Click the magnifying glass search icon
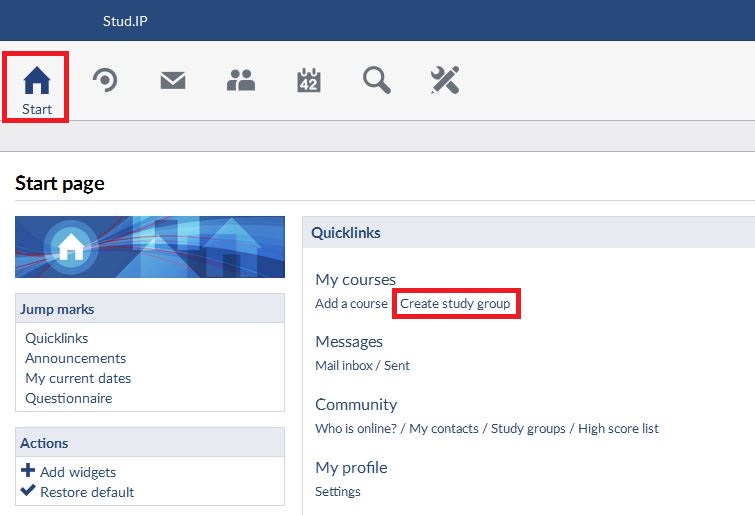Screen dimensions: 755x515 click(x=377, y=81)
